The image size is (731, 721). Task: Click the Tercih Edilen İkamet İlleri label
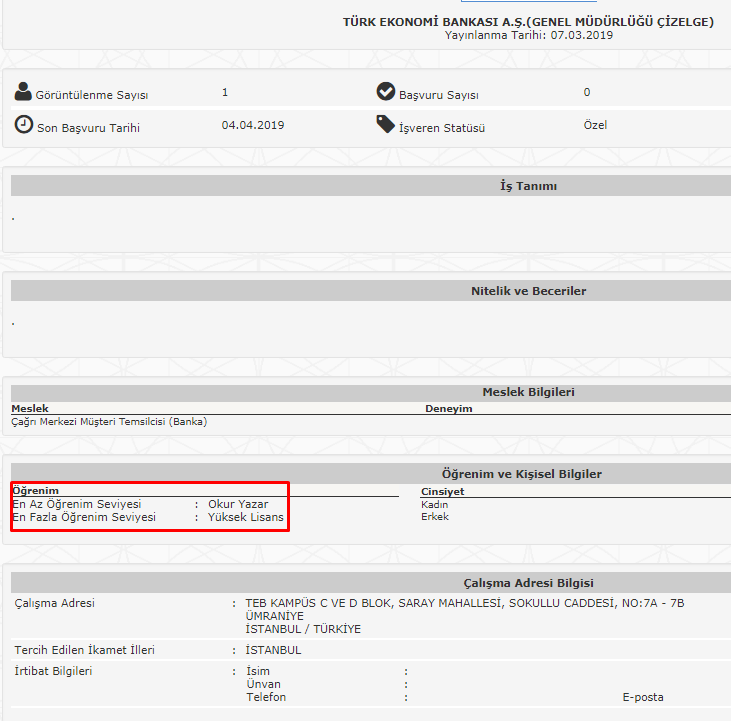[84, 650]
